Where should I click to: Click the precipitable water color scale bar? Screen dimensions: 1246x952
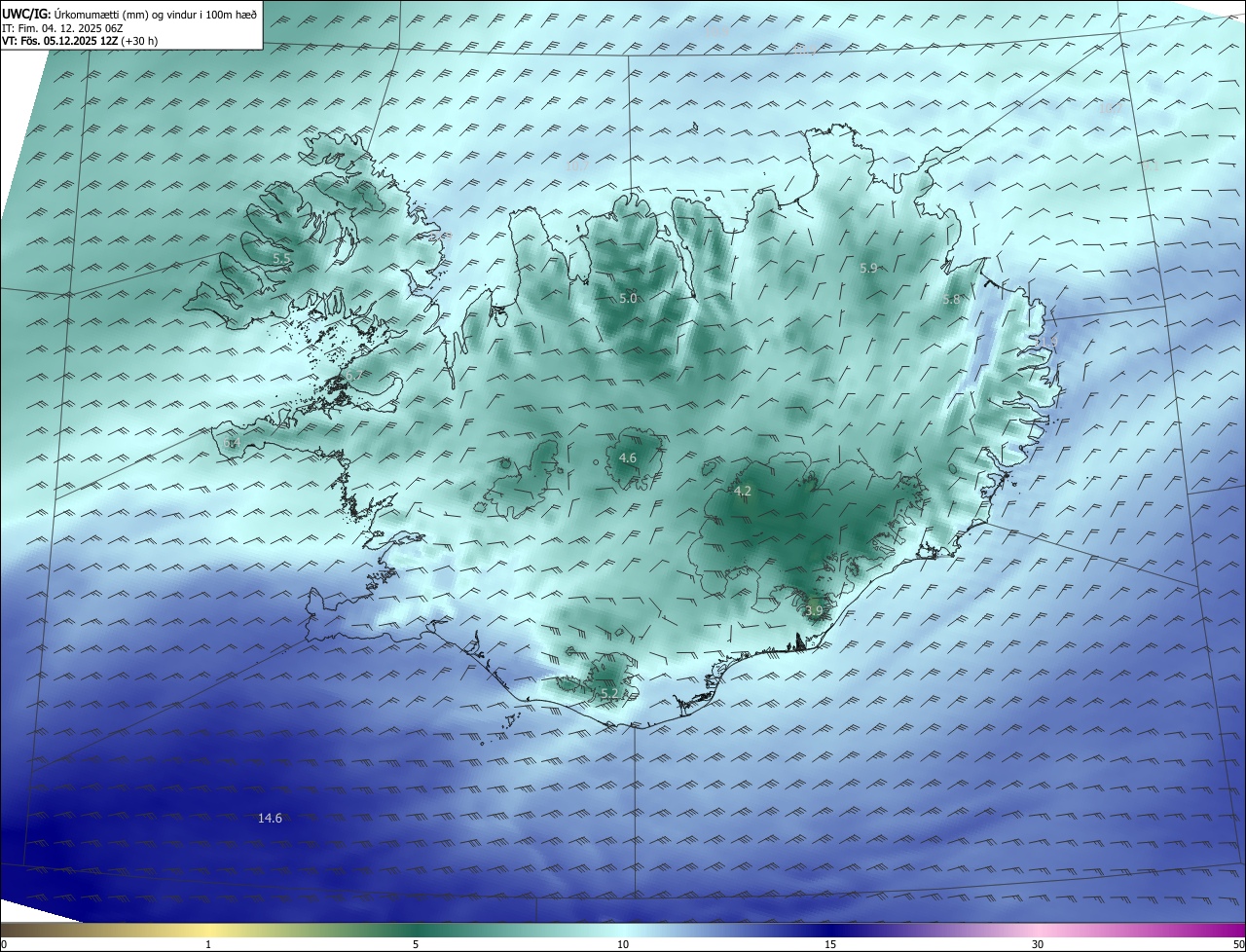coord(623,930)
